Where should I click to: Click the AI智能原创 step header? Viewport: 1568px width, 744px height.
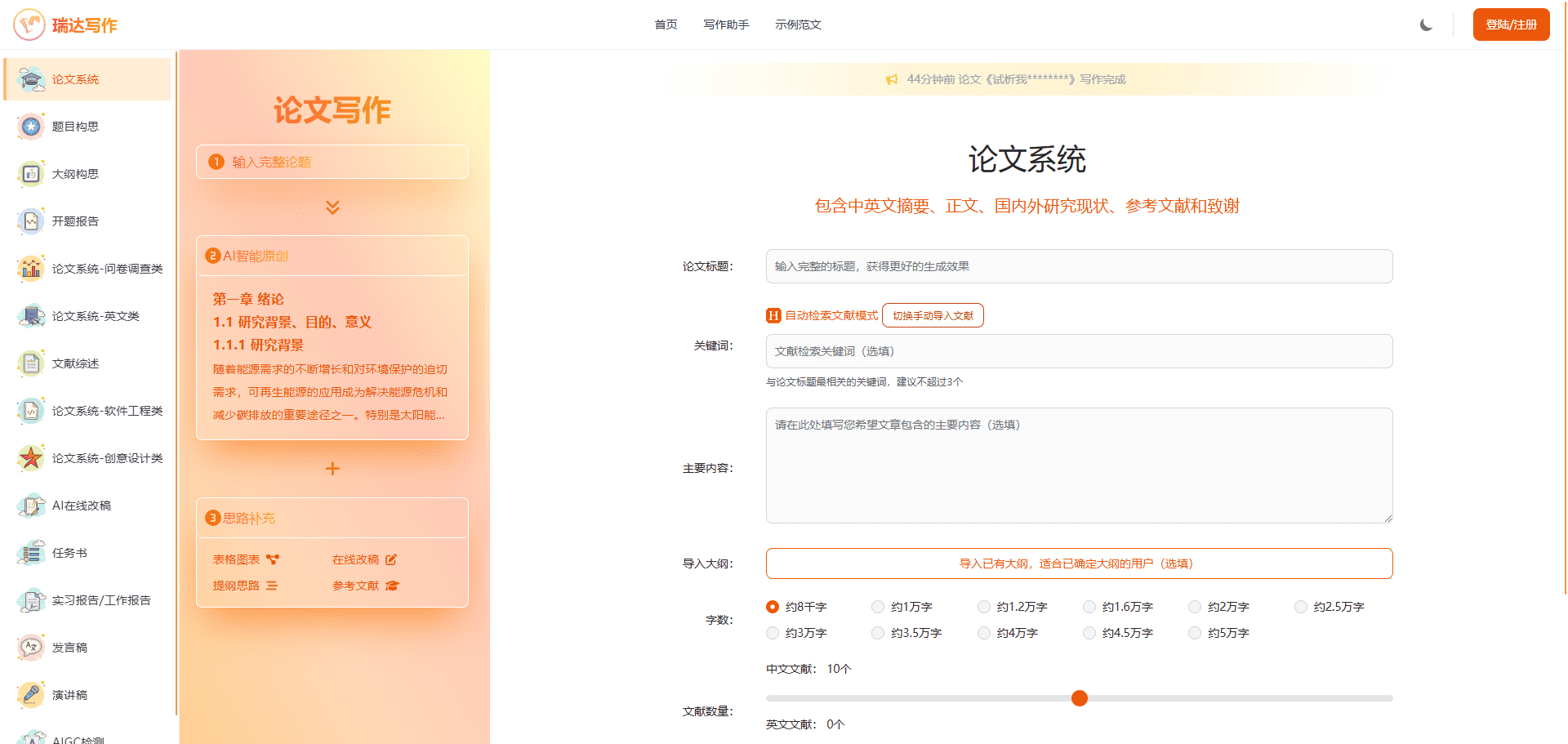[x=332, y=256]
